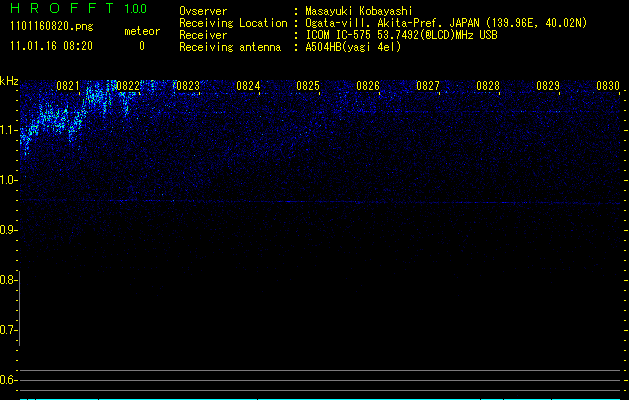This screenshot has height=400, width=629.
Task: Click the 0.8 frequency axis label
Action: coord(8,280)
